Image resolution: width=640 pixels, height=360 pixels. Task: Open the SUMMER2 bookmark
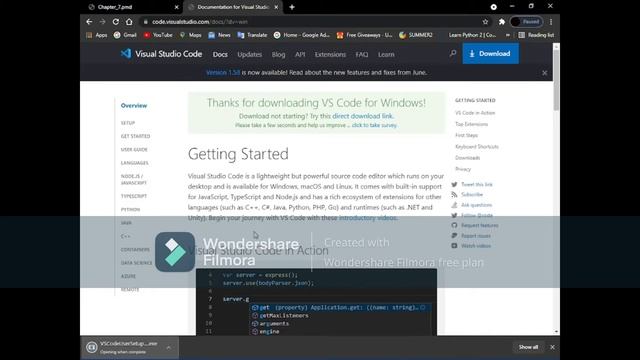(416, 35)
